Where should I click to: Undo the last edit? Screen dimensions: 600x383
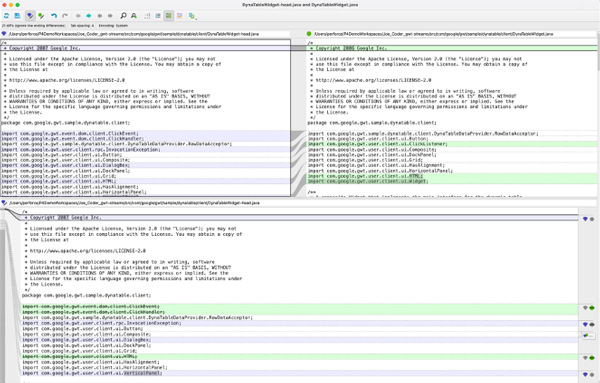tap(54, 16)
